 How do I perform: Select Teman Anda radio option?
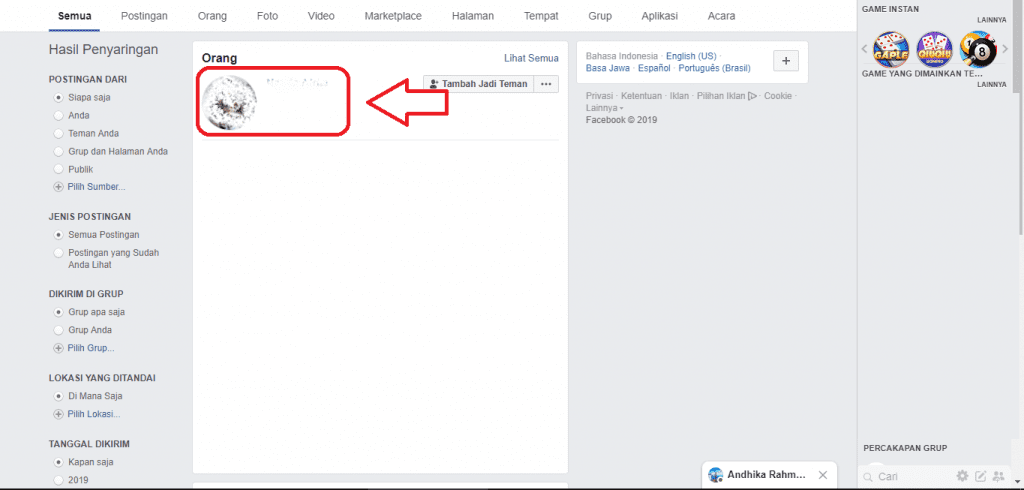[59, 133]
